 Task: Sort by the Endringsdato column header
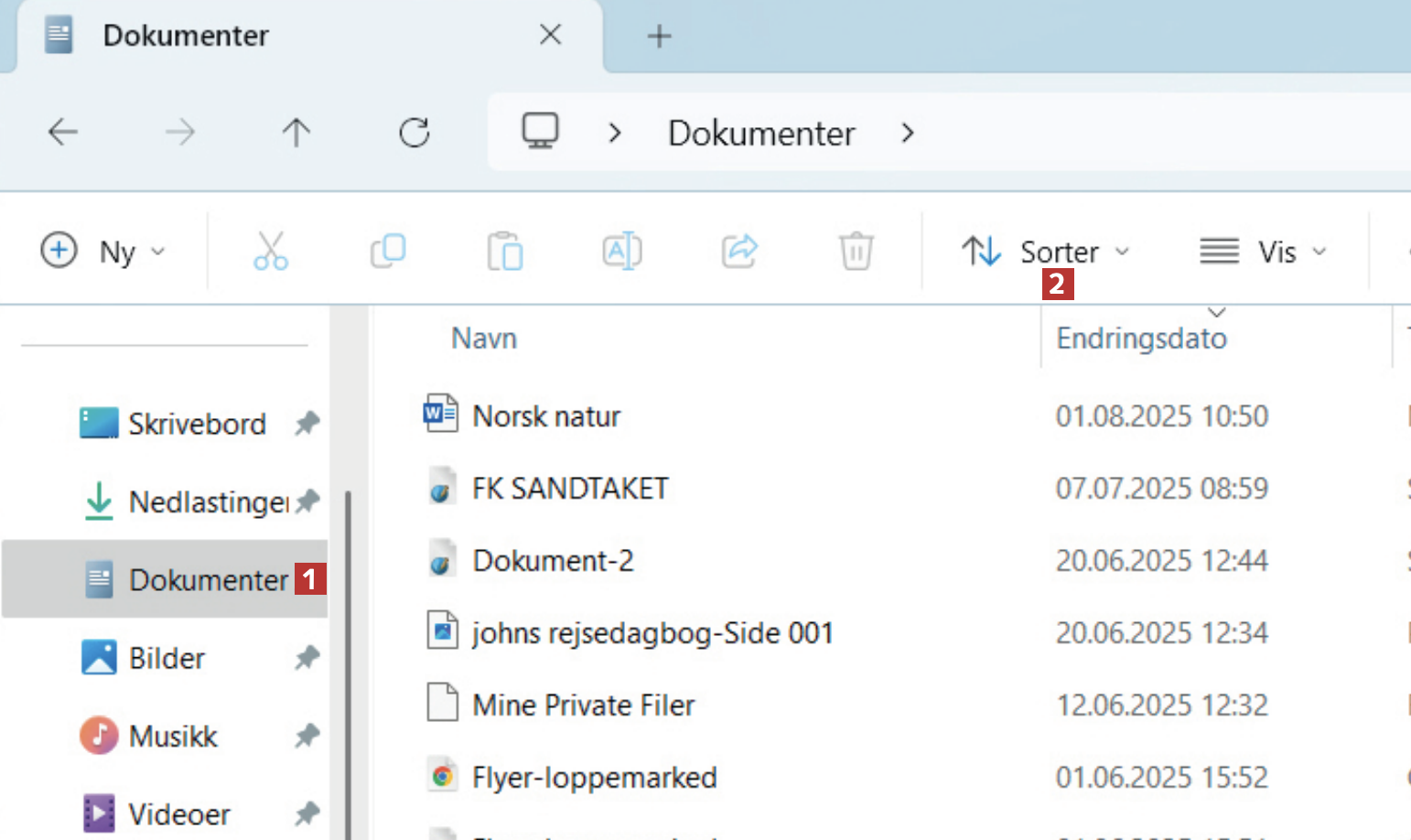pos(1141,339)
